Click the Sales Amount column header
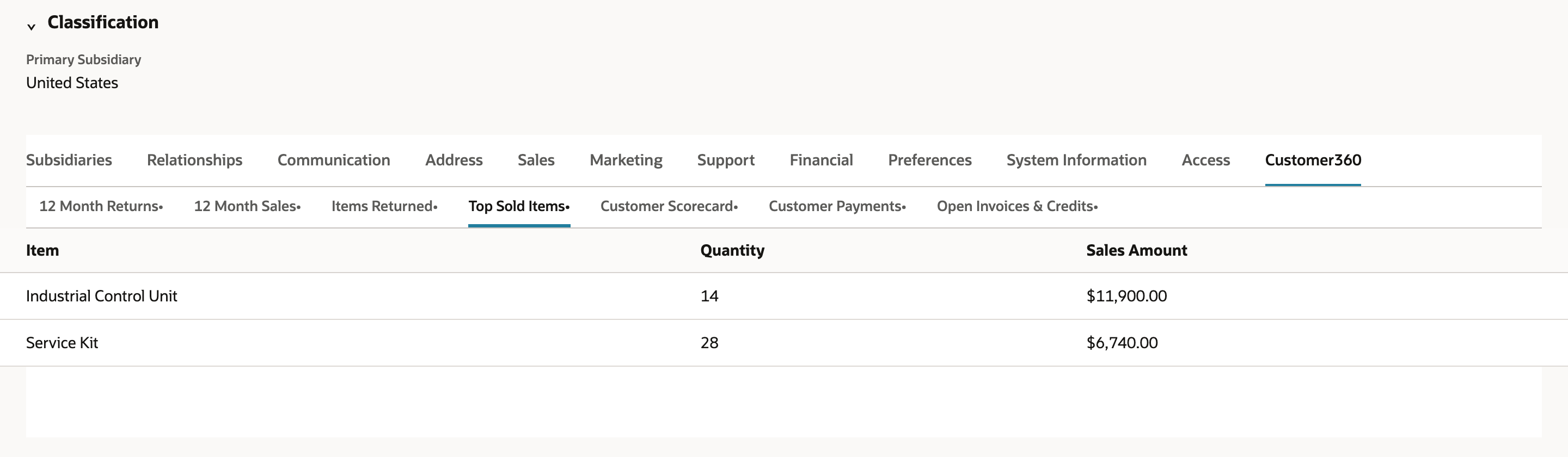This screenshot has width=1568, height=457. coord(1137,250)
